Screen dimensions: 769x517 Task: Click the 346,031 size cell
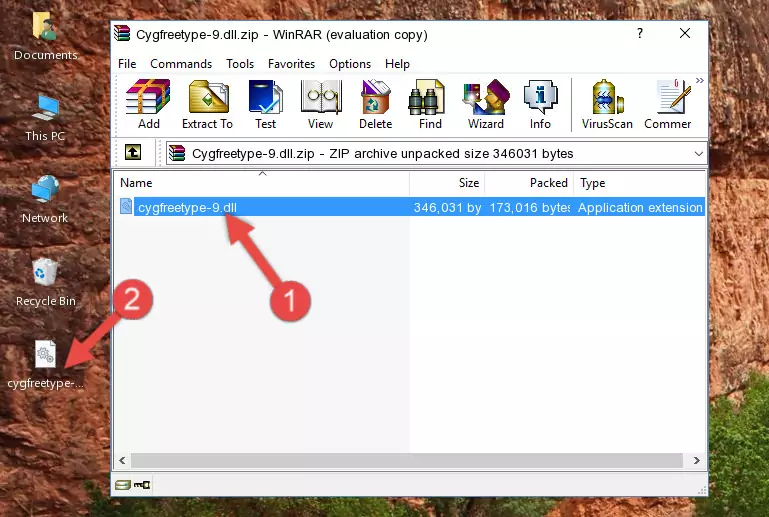pyautogui.click(x=447, y=207)
